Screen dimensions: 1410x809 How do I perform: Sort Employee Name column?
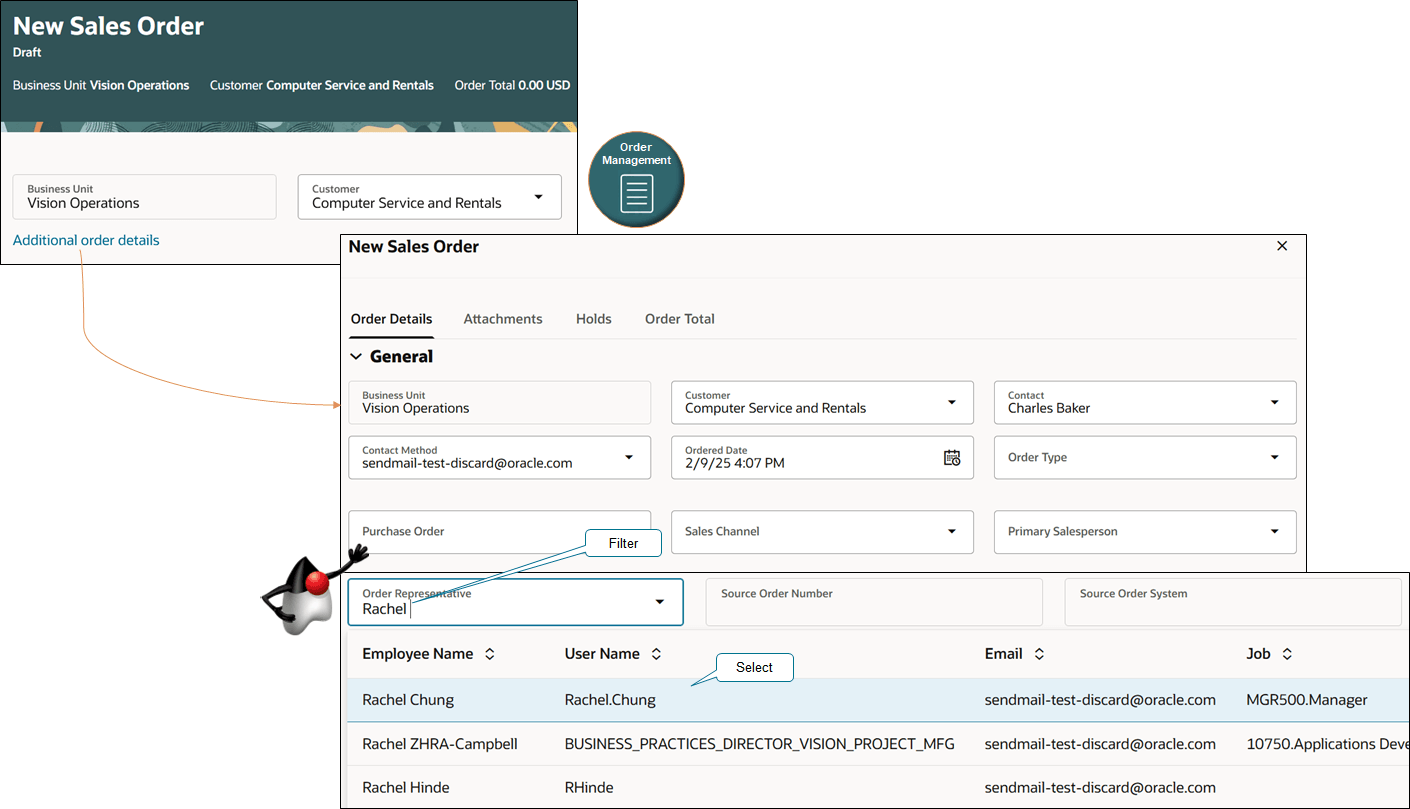pos(490,654)
